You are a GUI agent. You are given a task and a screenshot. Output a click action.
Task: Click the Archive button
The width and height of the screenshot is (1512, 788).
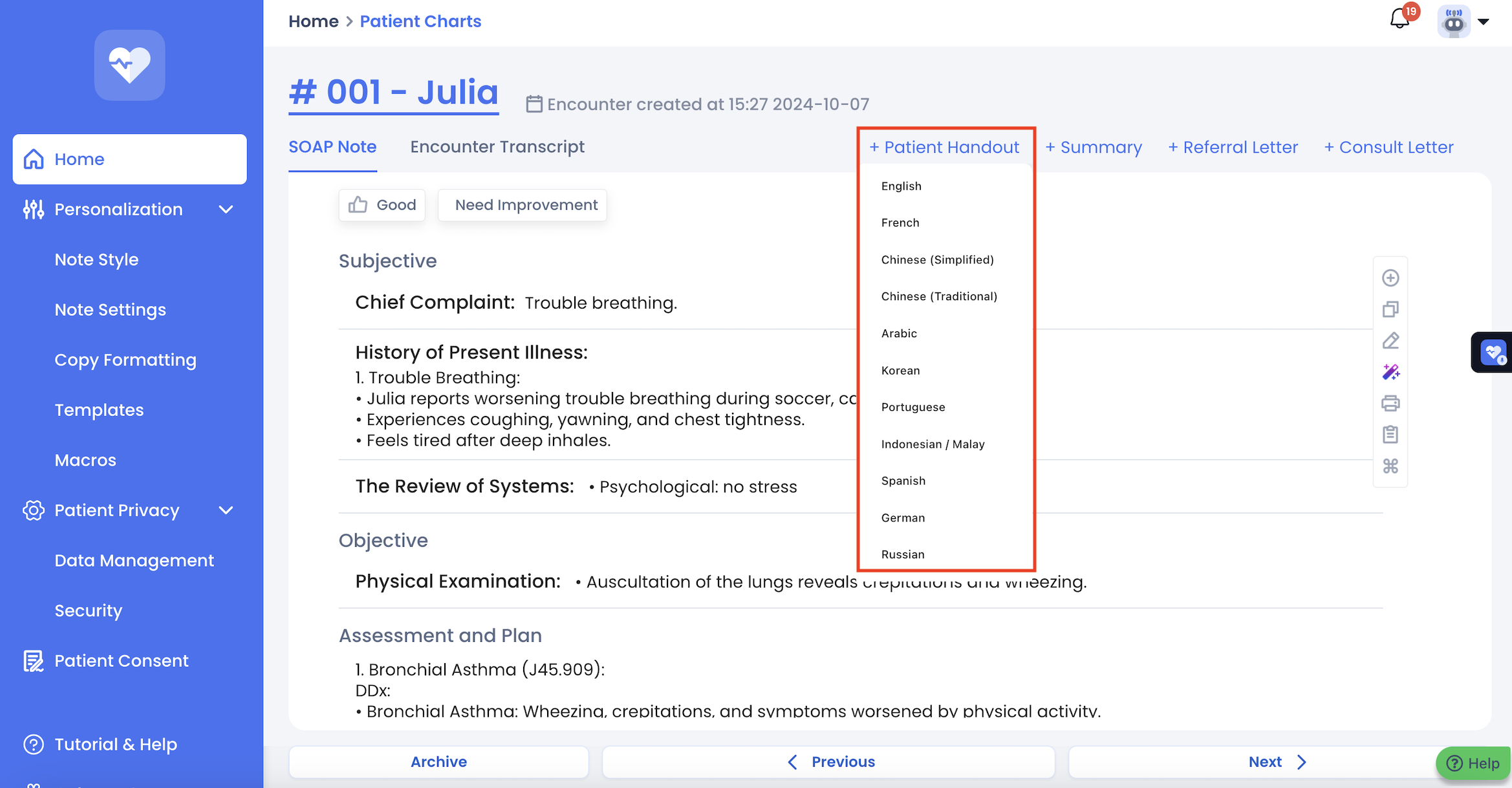(x=438, y=762)
